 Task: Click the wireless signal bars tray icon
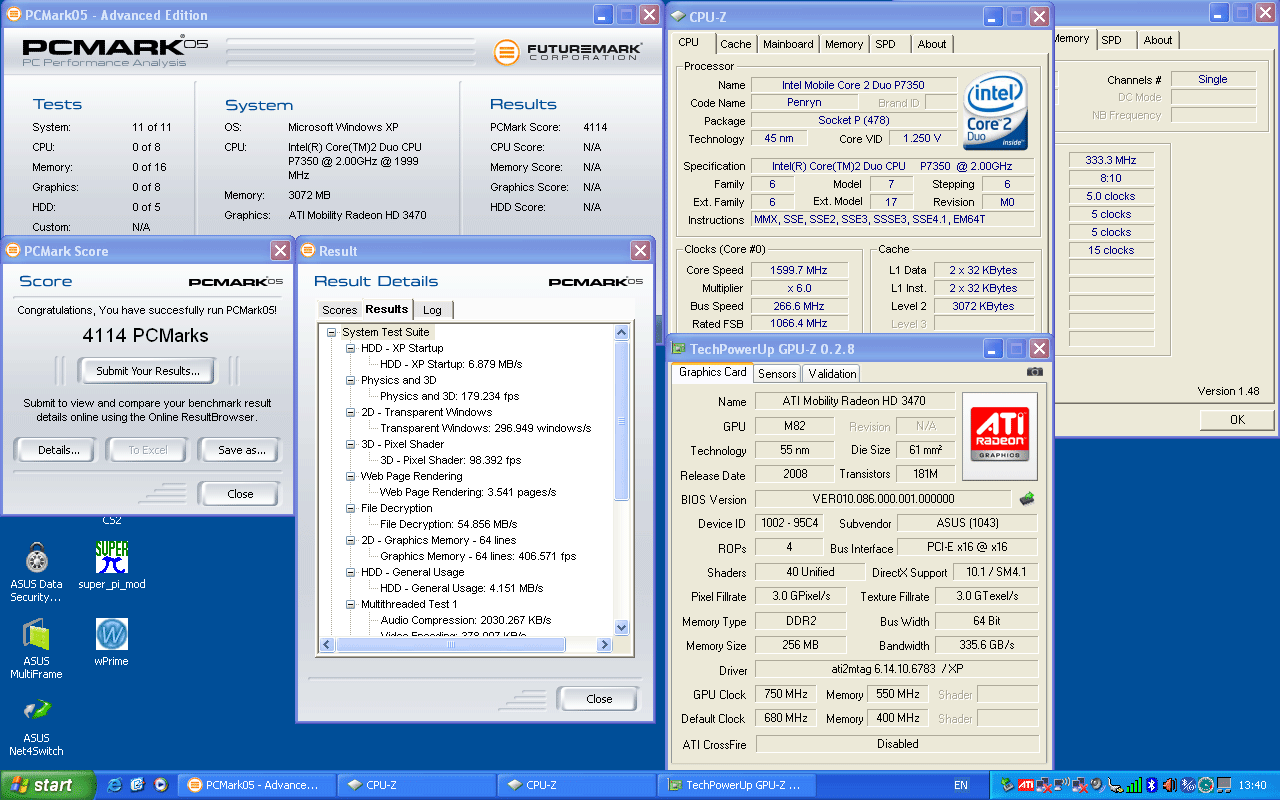click(1133, 785)
